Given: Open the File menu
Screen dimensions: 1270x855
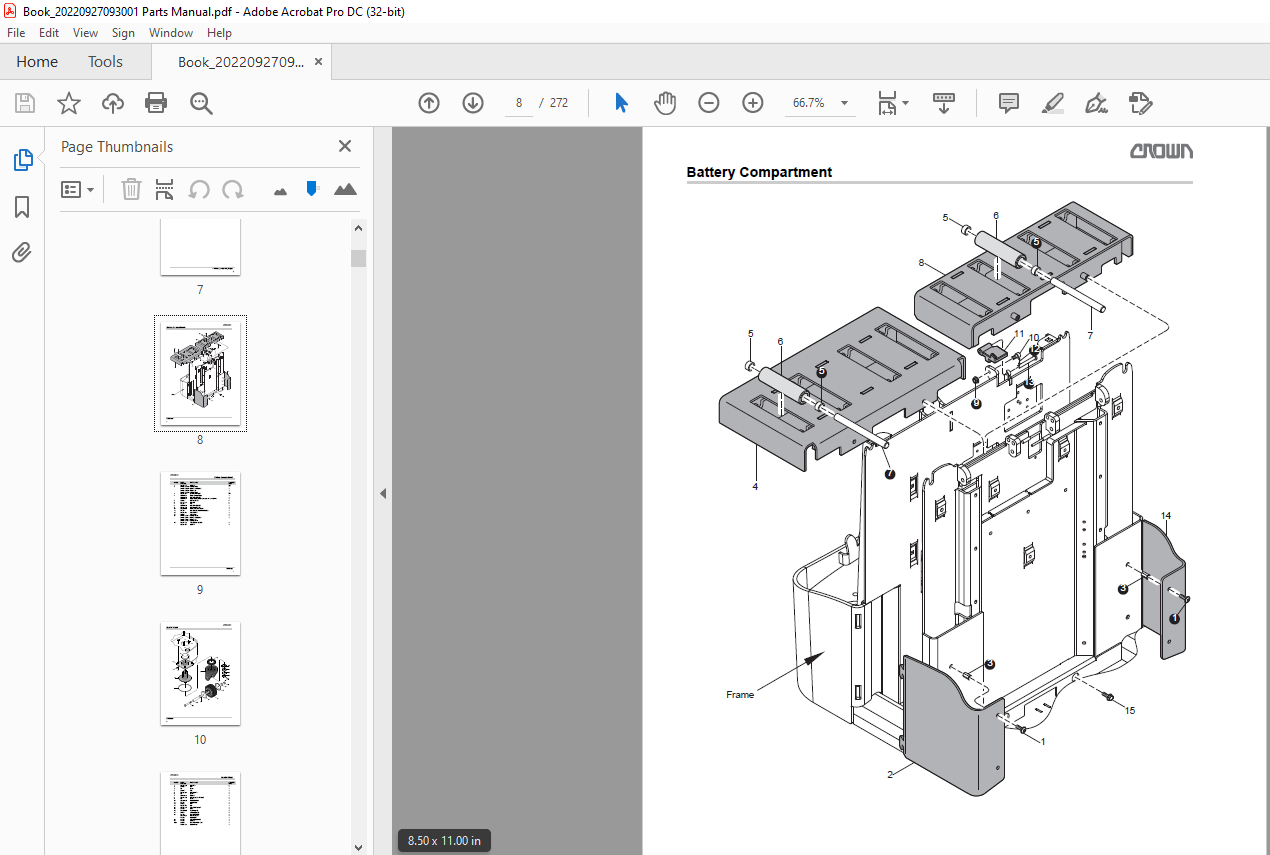Looking at the screenshot, I should point(16,33).
